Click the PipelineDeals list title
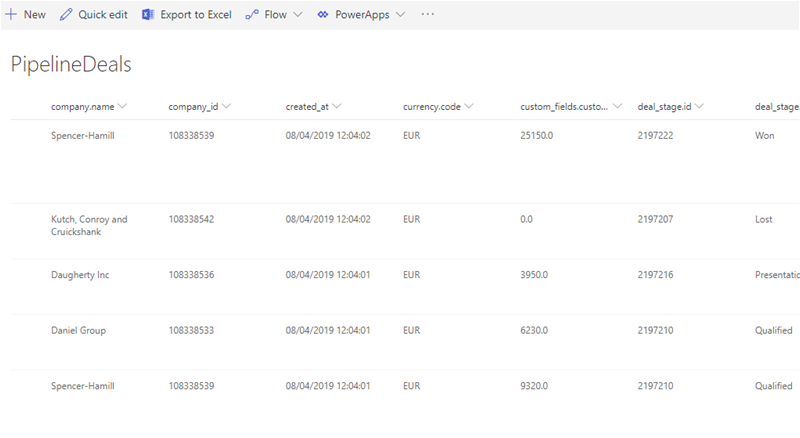The height and width of the screenshot is (438, 800). (71, 64)
